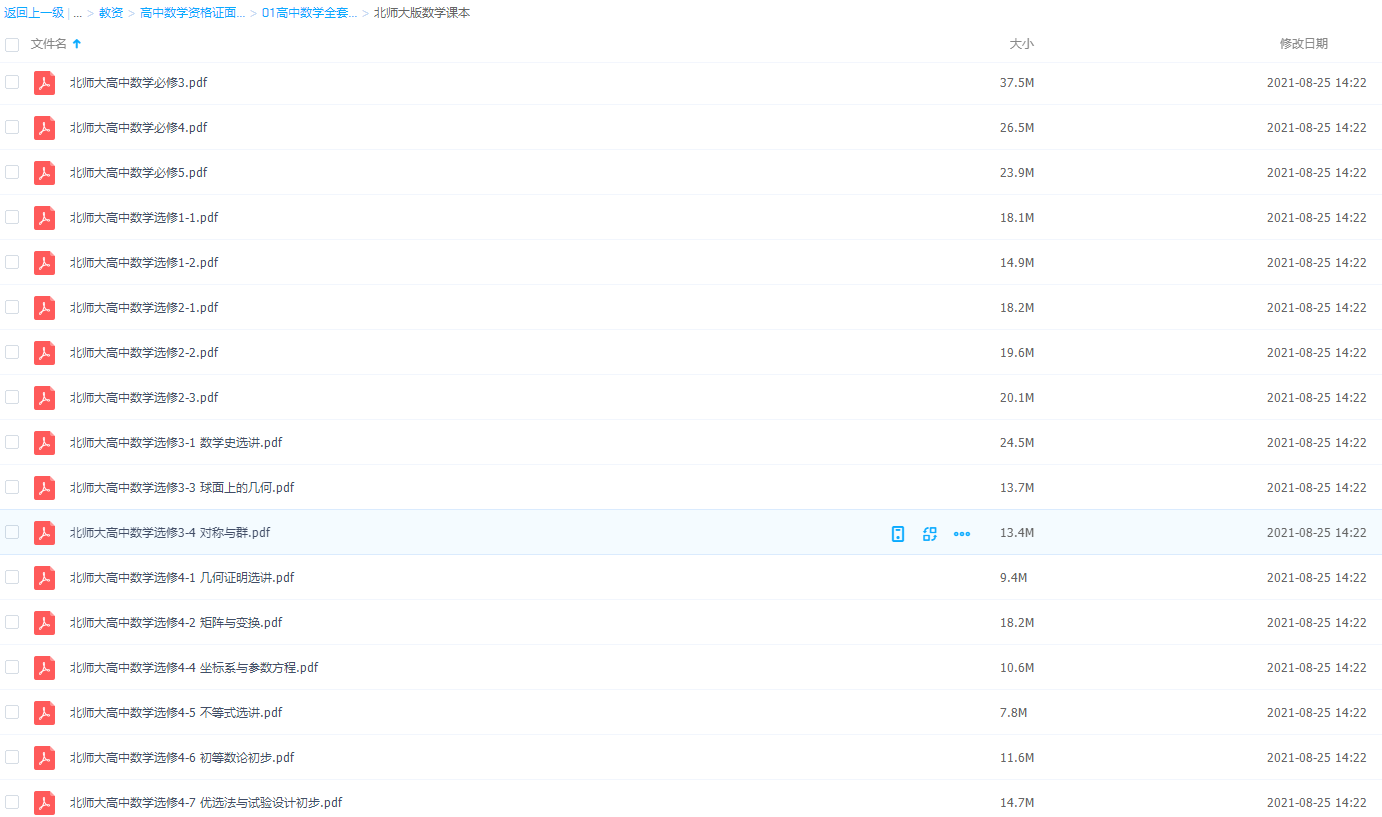Image resolution: width=1382 pixels, height=817 pixels.
Task: Open the three-dot more menu for 选修3-4
Action: pyautogui.click(x=962, y=534)
